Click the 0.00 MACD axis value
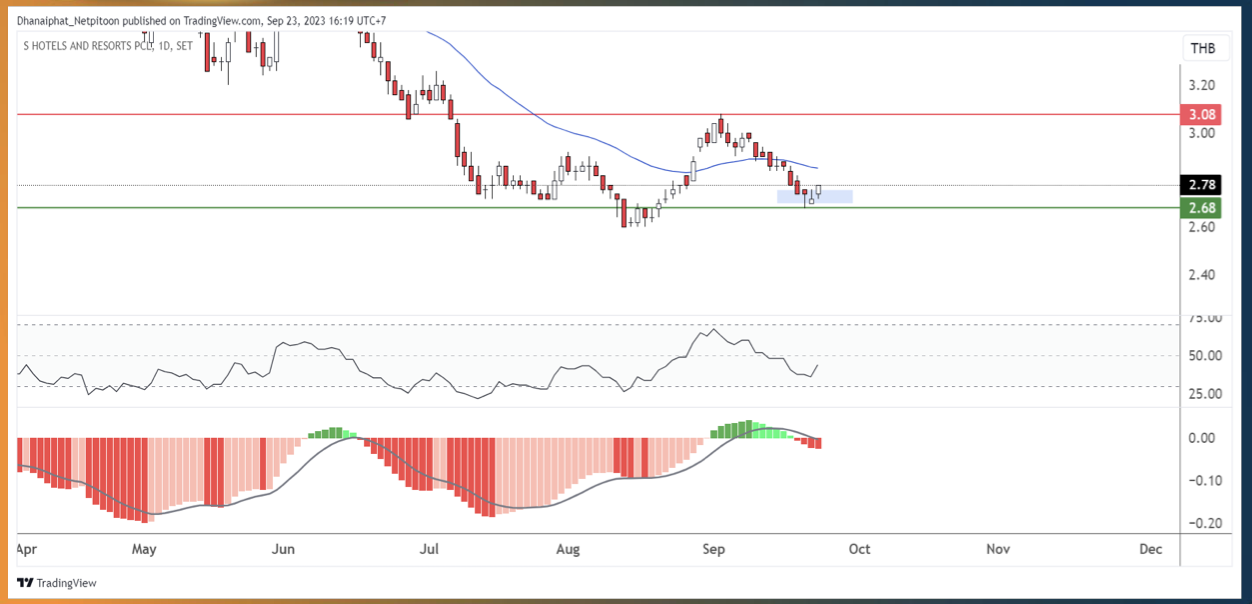This screenshot has height=604, width=1252. pos(1201,438)
